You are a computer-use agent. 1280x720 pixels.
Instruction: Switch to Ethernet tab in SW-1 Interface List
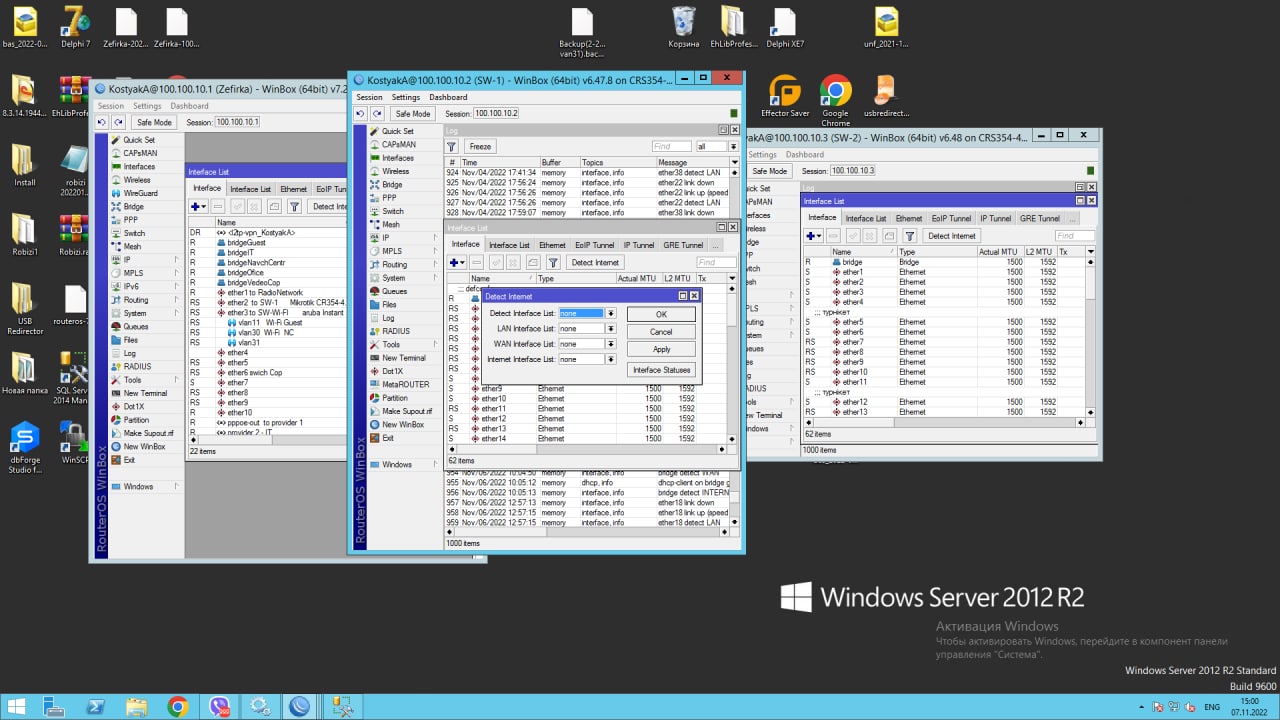point(552,245)
